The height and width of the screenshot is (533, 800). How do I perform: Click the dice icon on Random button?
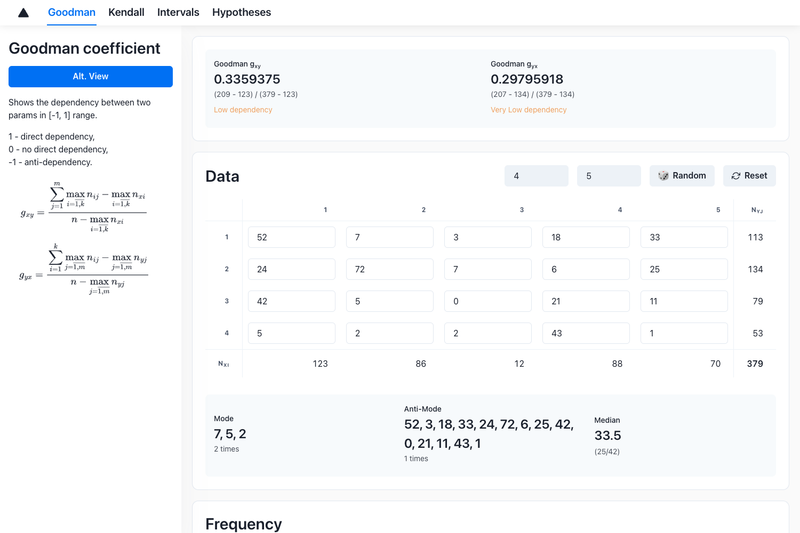pyautogui.click(x=663, y=175)
